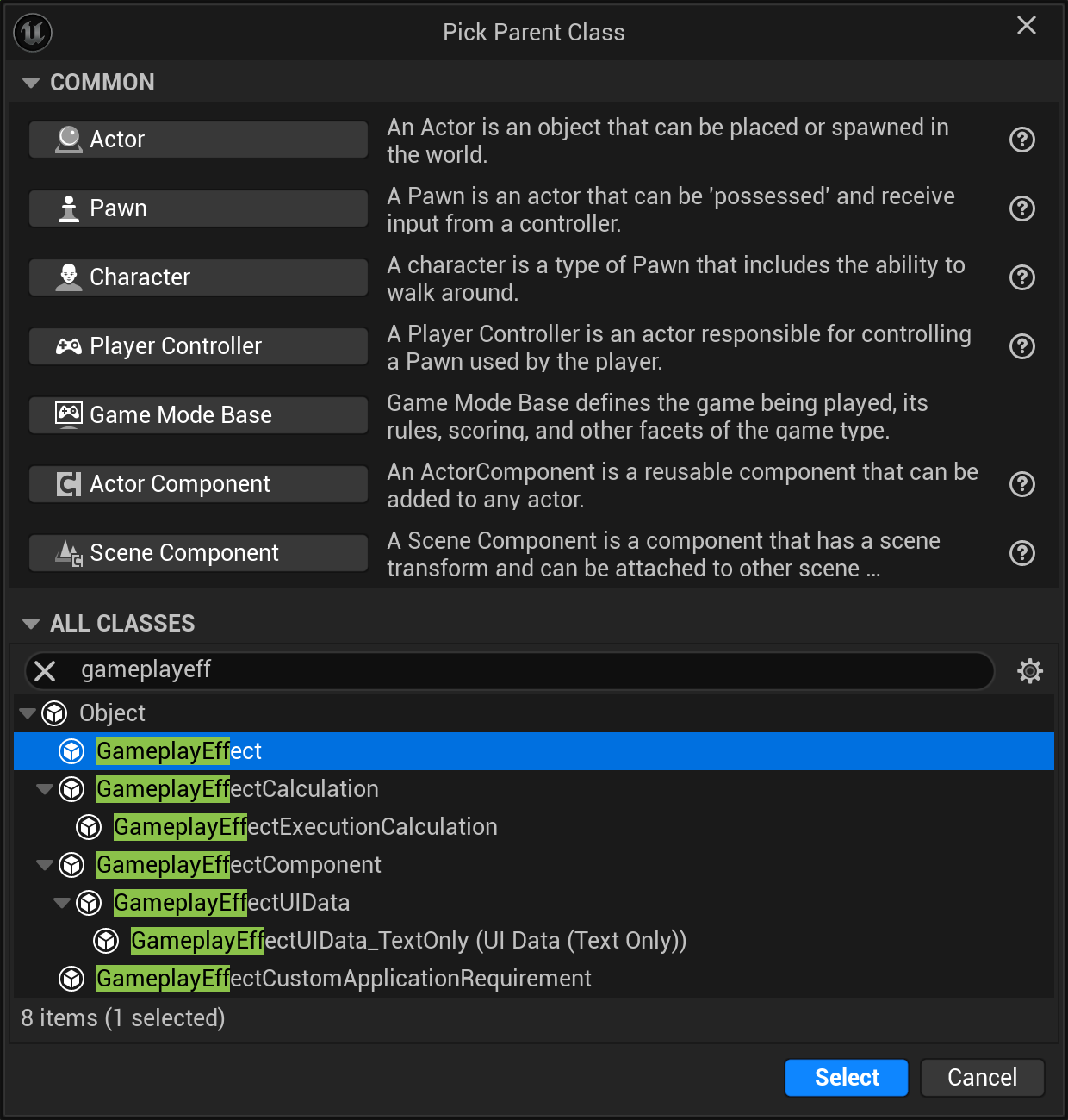Select GameplayEffectComponent in the tree
The image size is (1068, 1120).
point(534,865)
